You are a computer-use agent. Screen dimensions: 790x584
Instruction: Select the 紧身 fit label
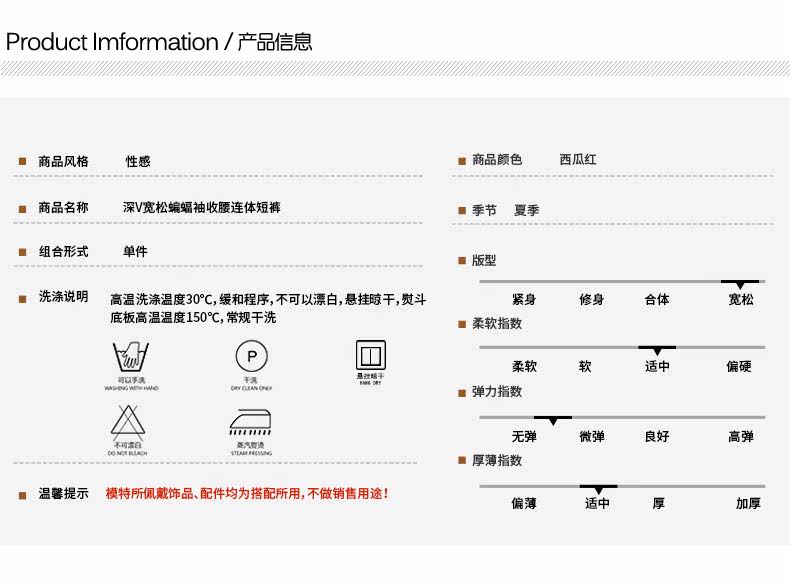(524, 299)
